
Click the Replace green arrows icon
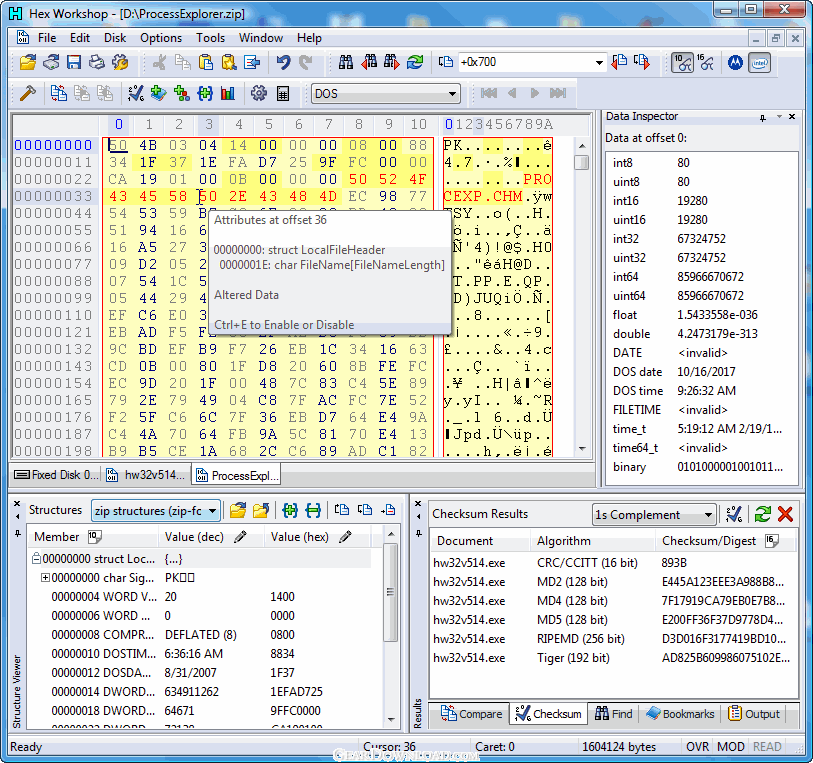point(415,63)
